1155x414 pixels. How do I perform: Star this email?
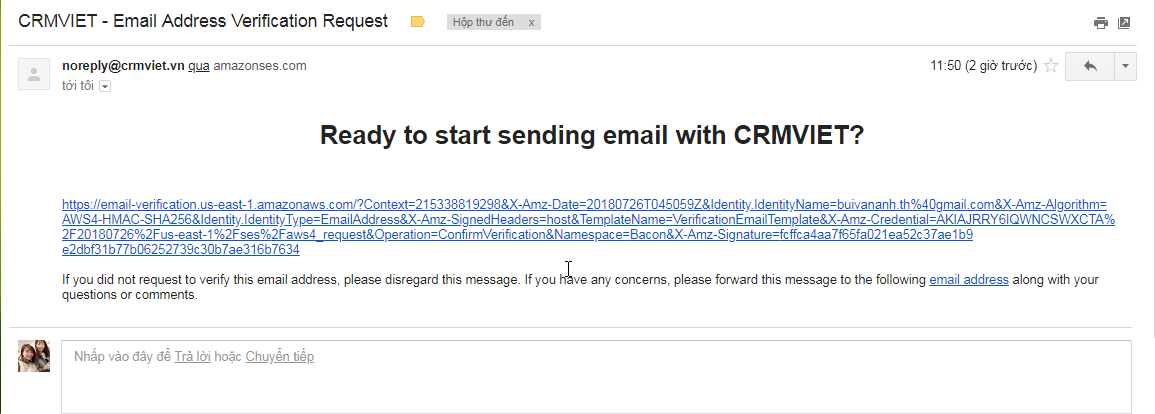(1051, 67)
